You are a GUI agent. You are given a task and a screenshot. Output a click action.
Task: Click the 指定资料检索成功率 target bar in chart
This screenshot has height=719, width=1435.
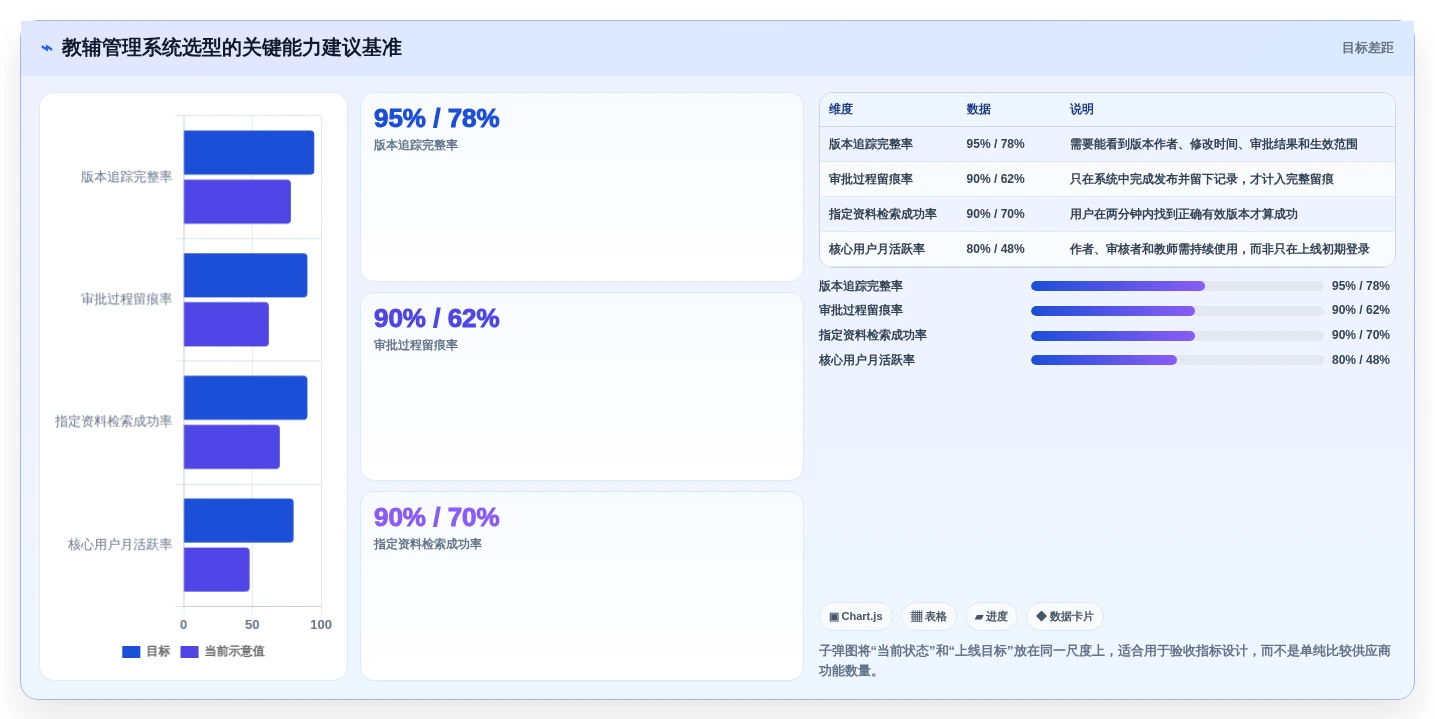point(245,398)
